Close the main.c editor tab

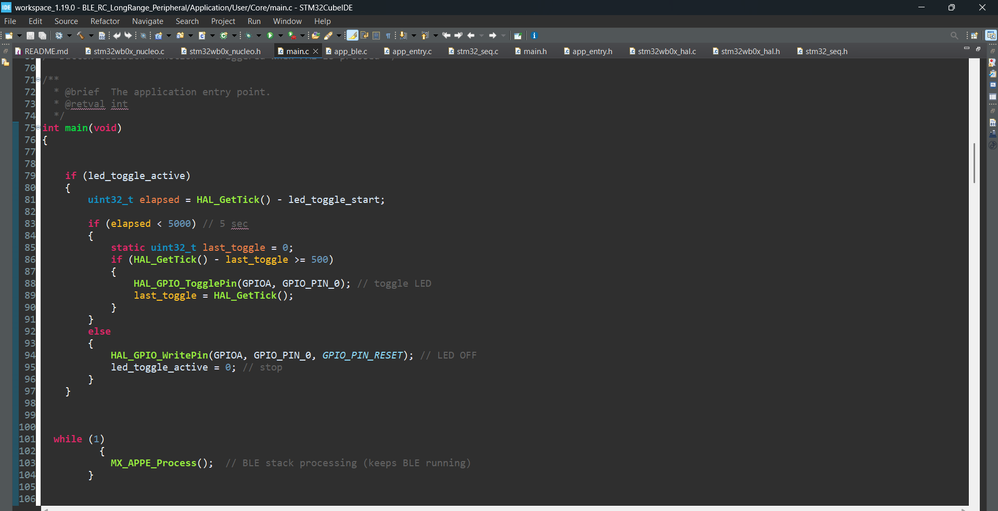tap(316, 51)
